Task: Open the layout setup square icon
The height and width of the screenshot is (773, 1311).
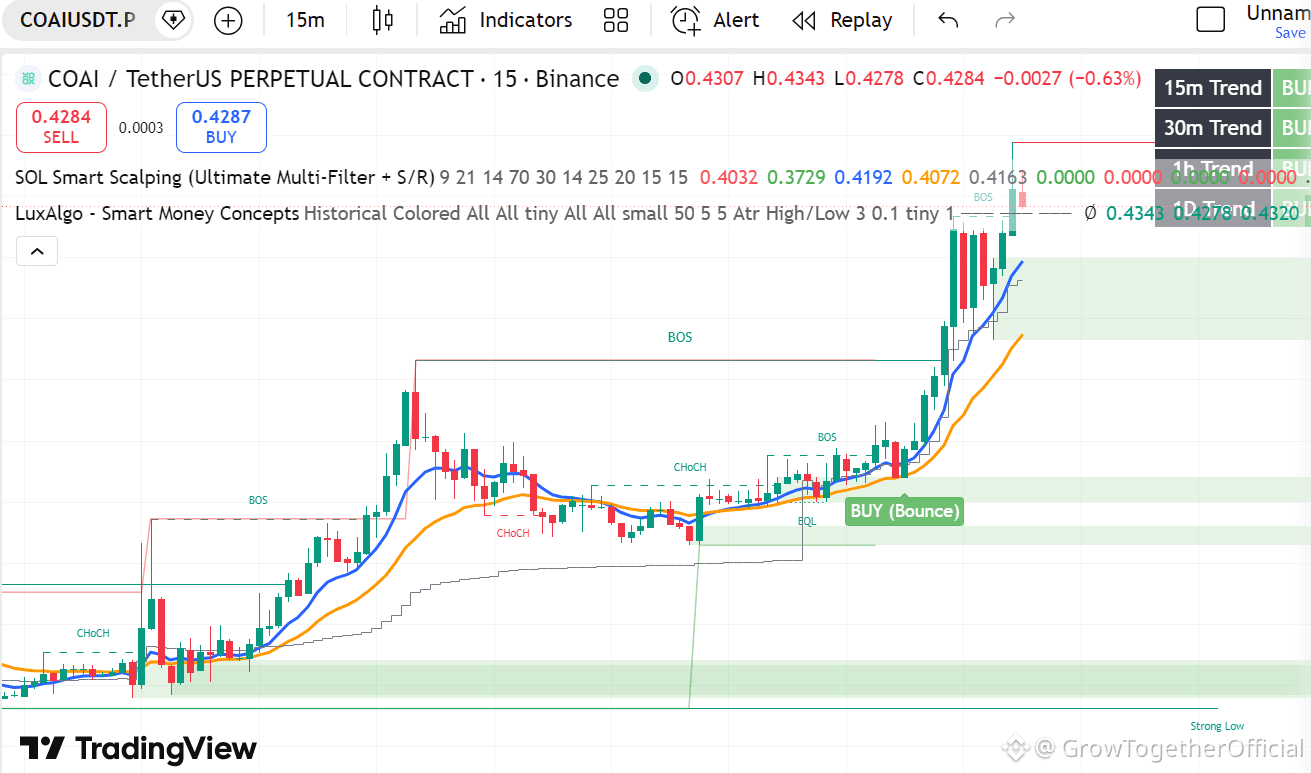Action: point(1211,19)
